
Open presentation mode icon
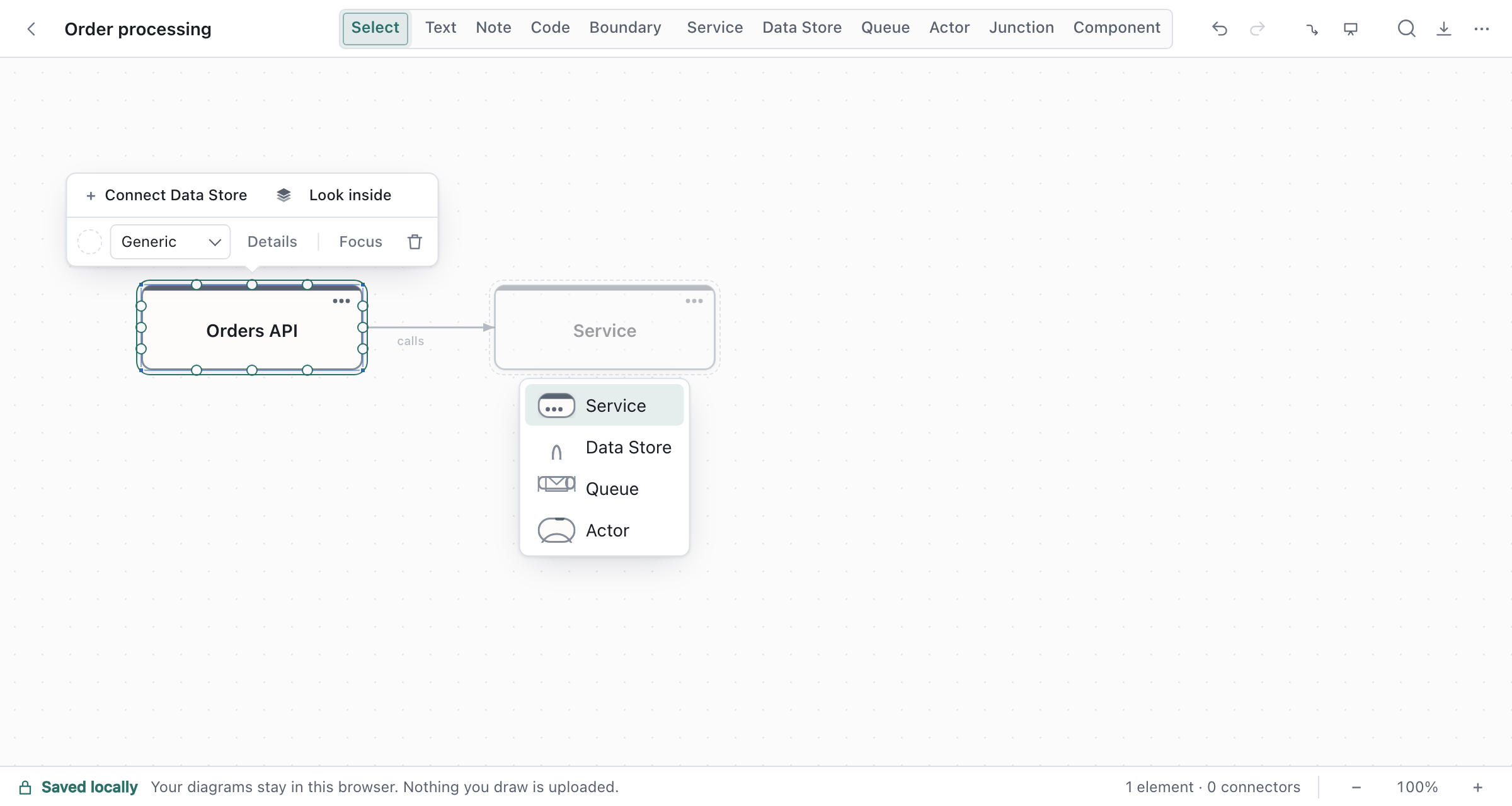click(x=1351, y=29)
